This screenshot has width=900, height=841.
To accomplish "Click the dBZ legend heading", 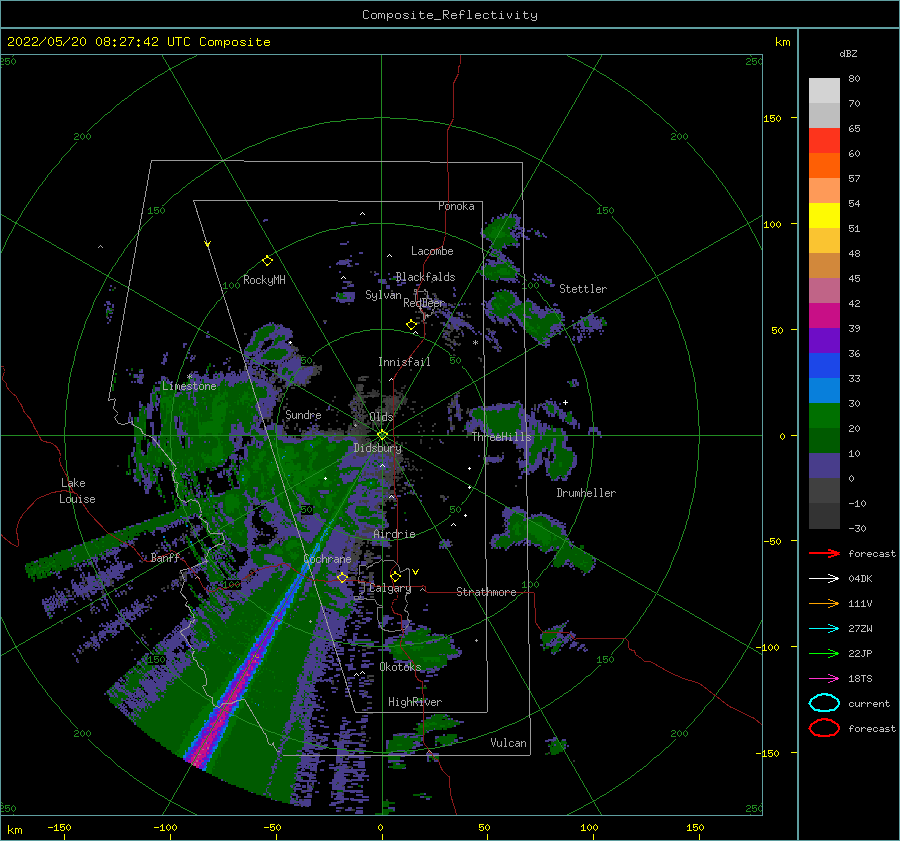I will [x=848, y=53].
